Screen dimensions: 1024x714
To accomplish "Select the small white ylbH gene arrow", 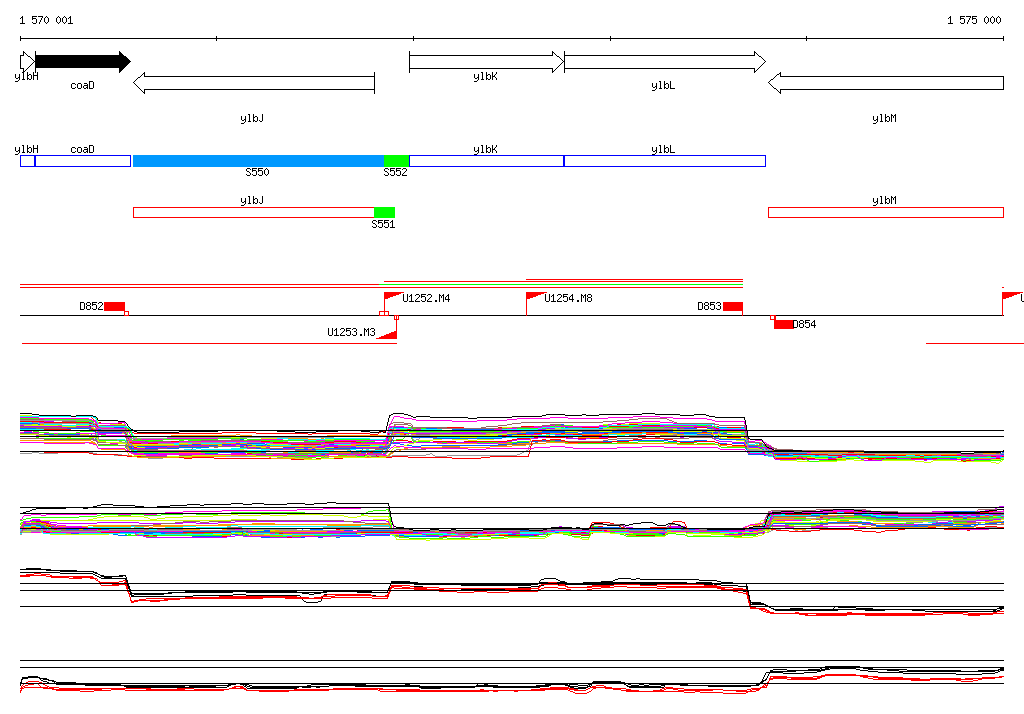I will pos(27,61).
